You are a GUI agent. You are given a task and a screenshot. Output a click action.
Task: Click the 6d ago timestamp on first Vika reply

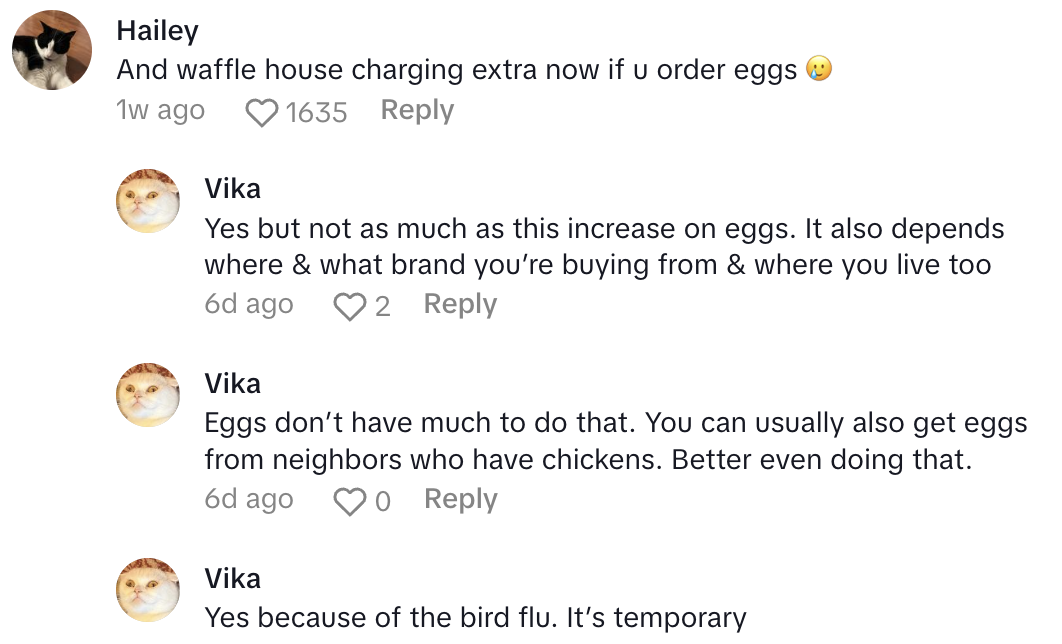[249, 304]
